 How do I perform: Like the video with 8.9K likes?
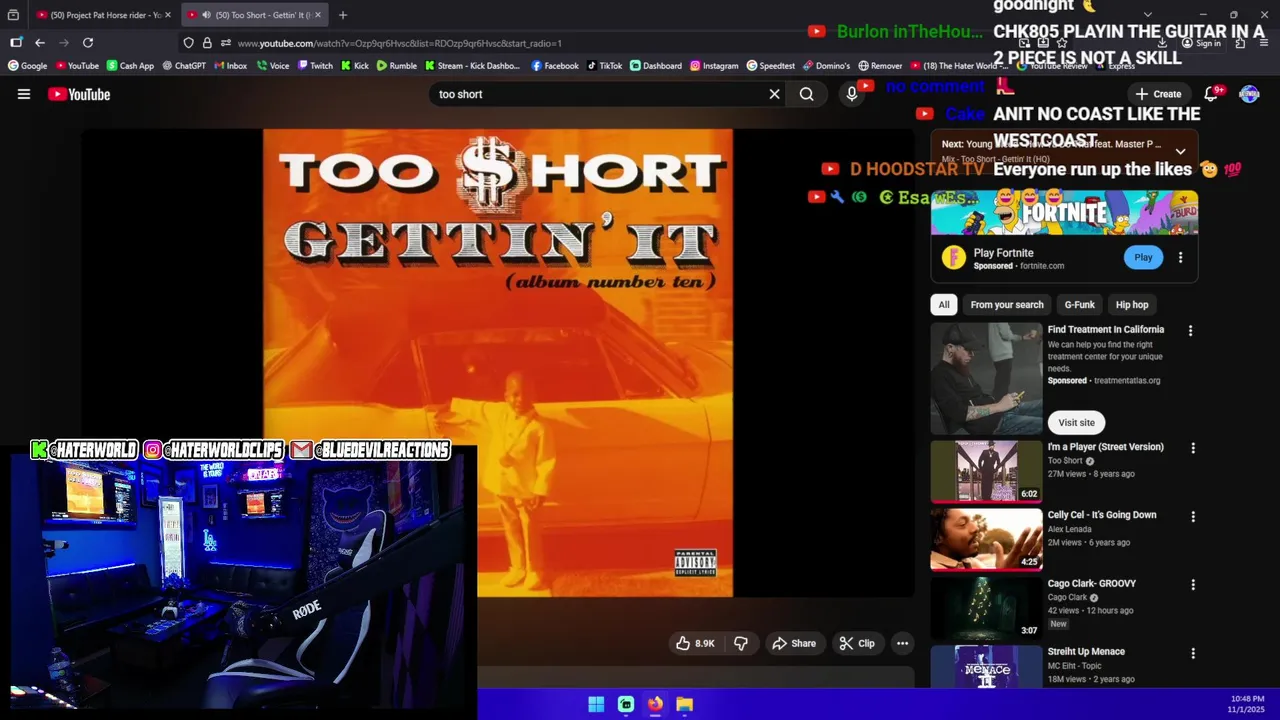tap(695, 643)
